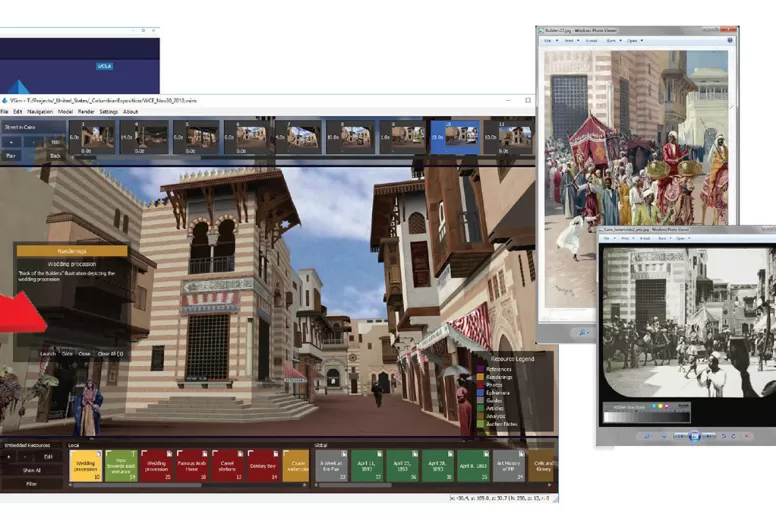Viewport: 776px width, 517px height.
Task: Click Back in the narrative controls
Action: [x=55, y=155]
